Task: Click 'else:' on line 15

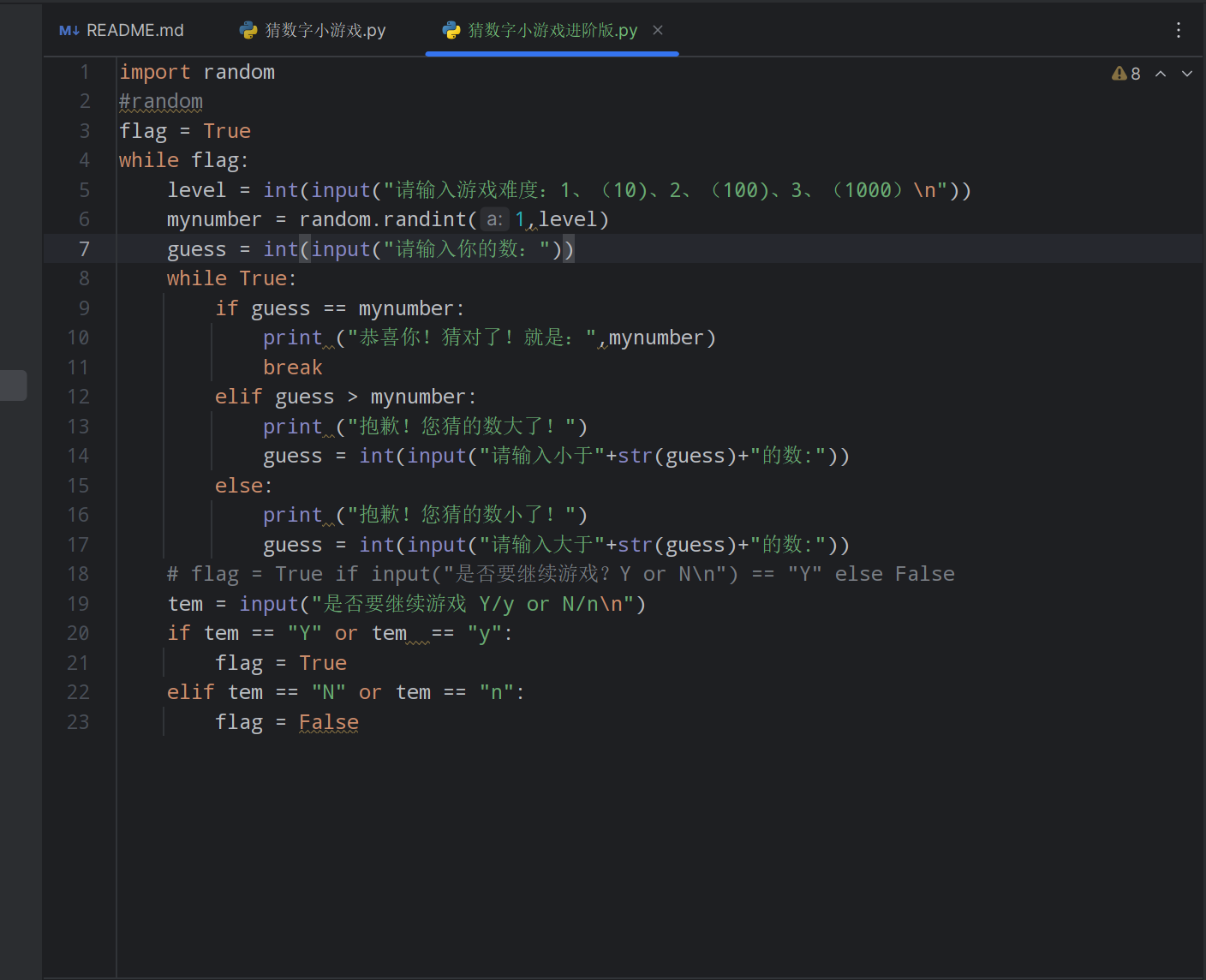Action: point(244,486)
